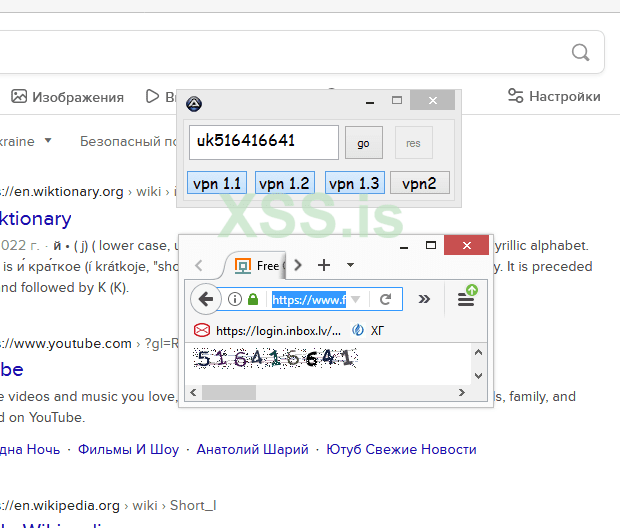Click the captcha image 516416641
This screenshot has width=620, height=528.
(x=276, y=358)
